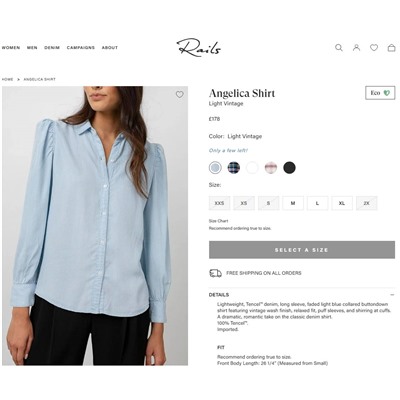Open the account profile icon
The image size is (400, 400).
(356, 48)
